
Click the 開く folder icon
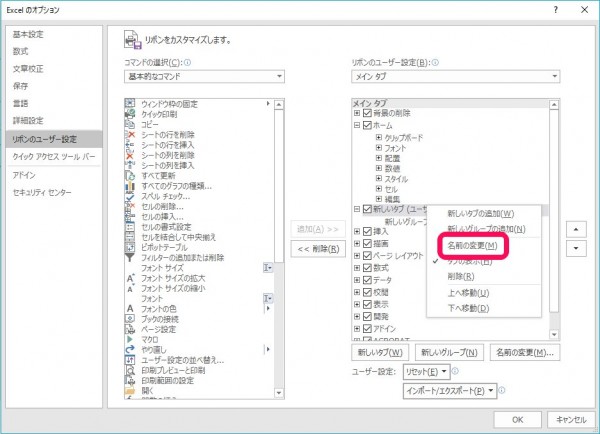130,391
